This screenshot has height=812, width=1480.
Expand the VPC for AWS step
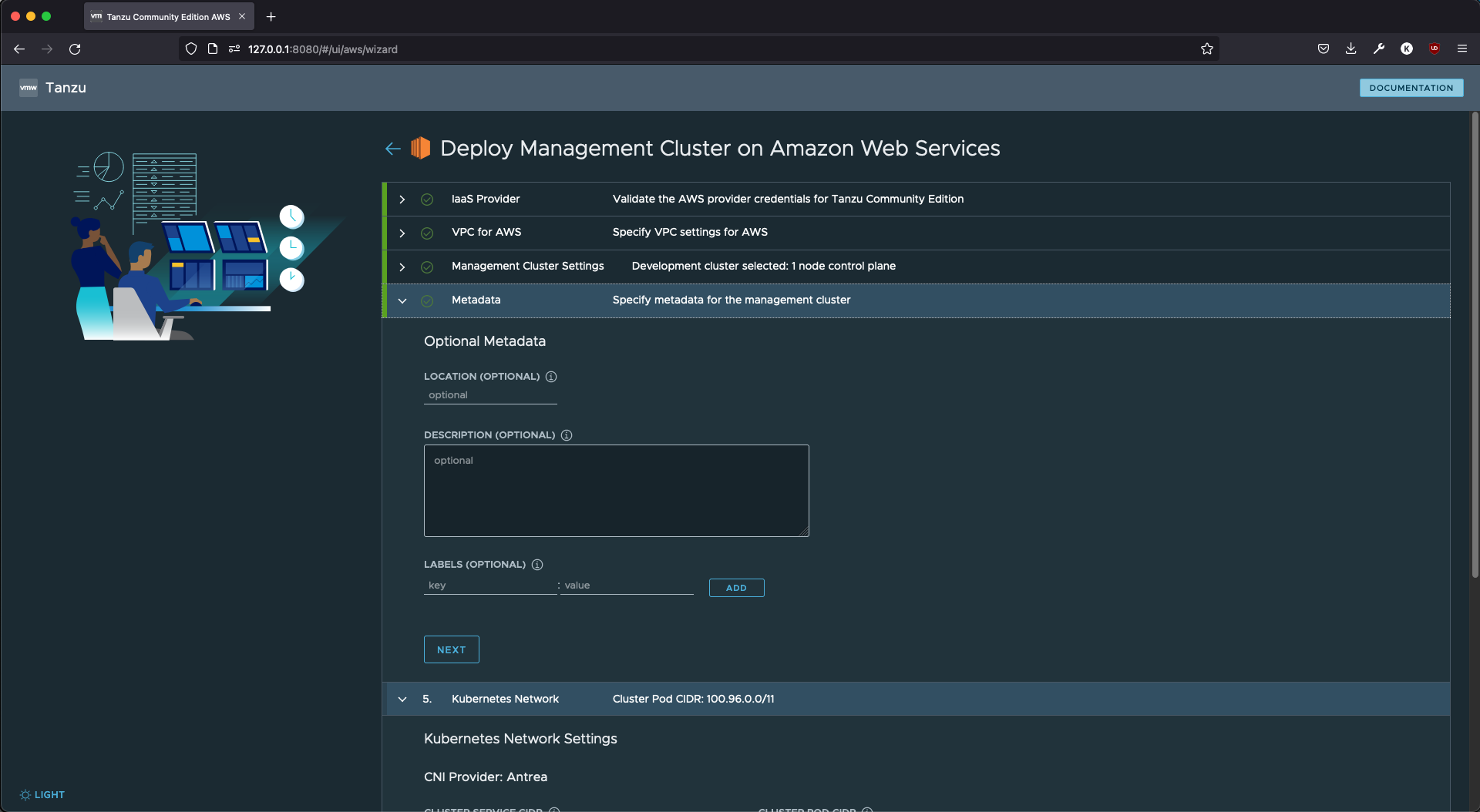402,233
